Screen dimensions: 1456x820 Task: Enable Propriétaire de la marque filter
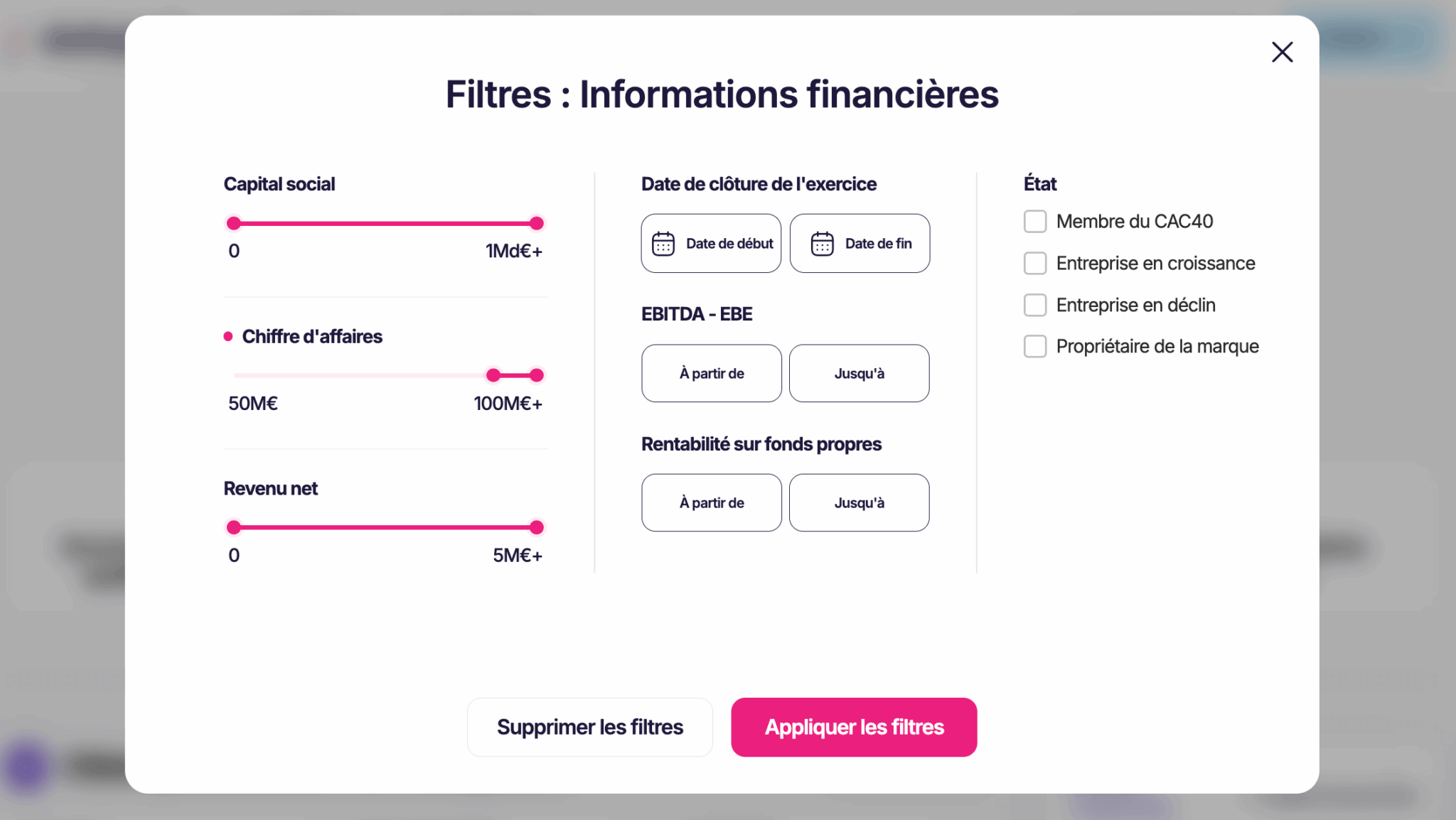[1035, 346]
